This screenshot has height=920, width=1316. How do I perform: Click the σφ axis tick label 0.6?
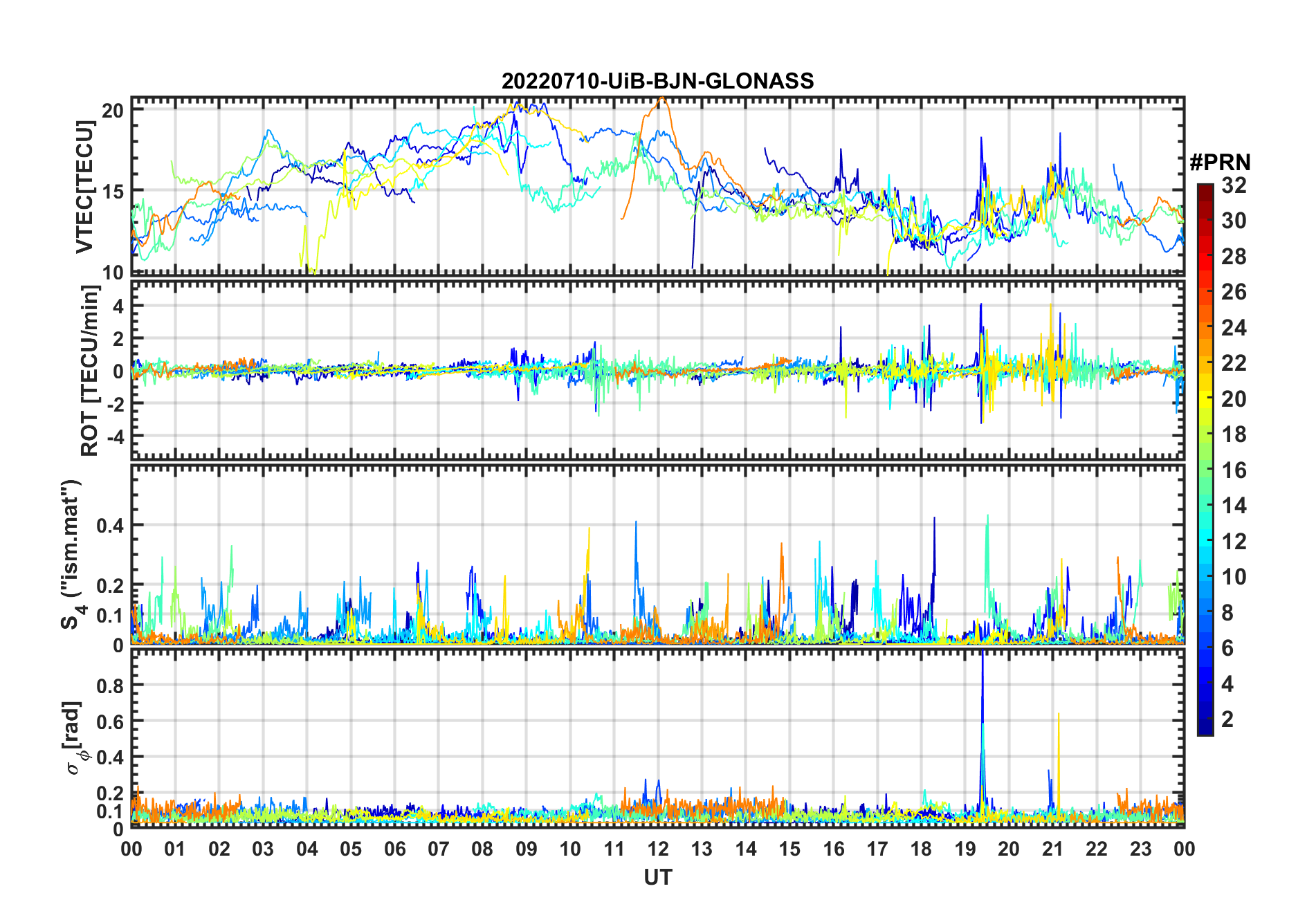coord(111,721)
